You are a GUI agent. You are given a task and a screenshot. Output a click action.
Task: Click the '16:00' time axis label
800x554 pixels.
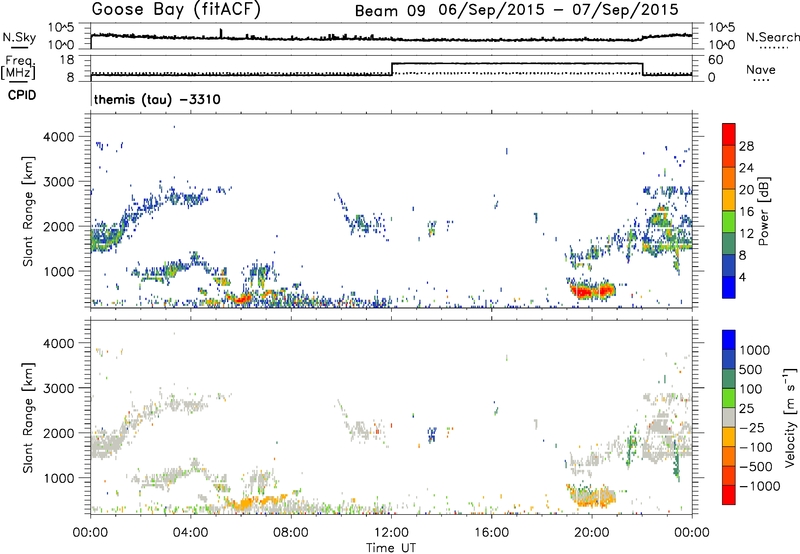click(491, 533)
